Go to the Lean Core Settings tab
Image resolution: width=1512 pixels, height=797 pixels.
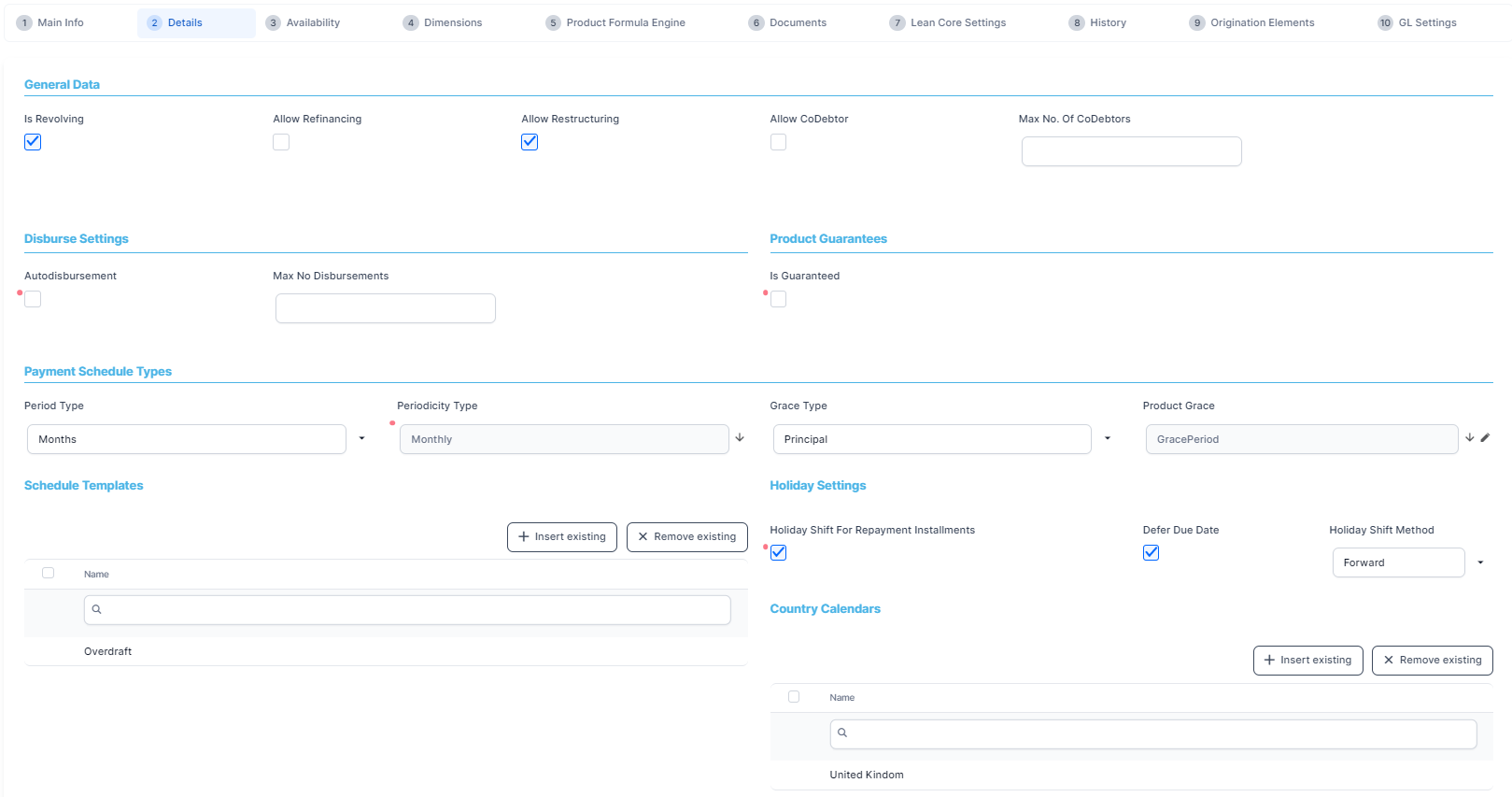point(957,22)
